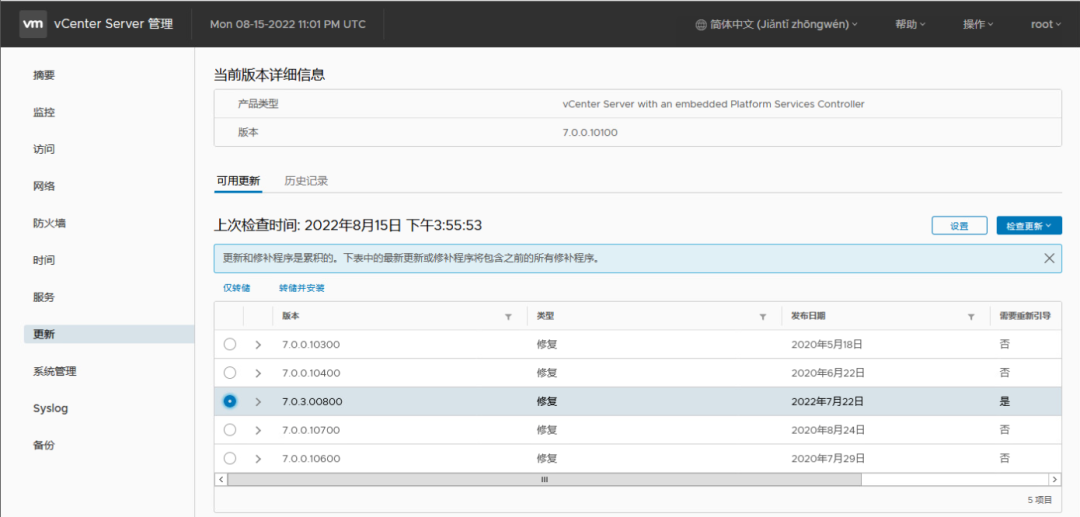Click the 2020年6月22日 date cell
This screenshot has width=1080, height=517.
click(828, 372)
